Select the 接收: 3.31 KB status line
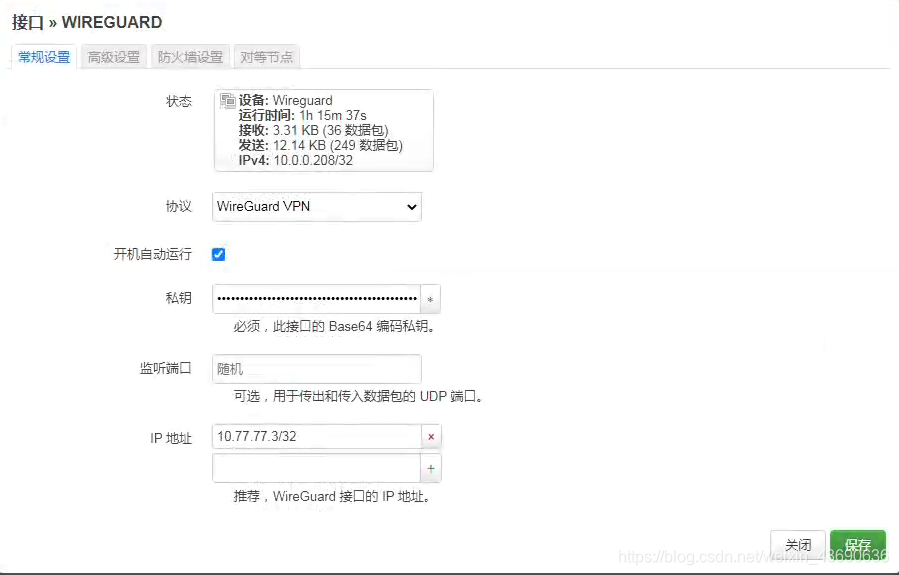The image size is (899, 575). 314,130
